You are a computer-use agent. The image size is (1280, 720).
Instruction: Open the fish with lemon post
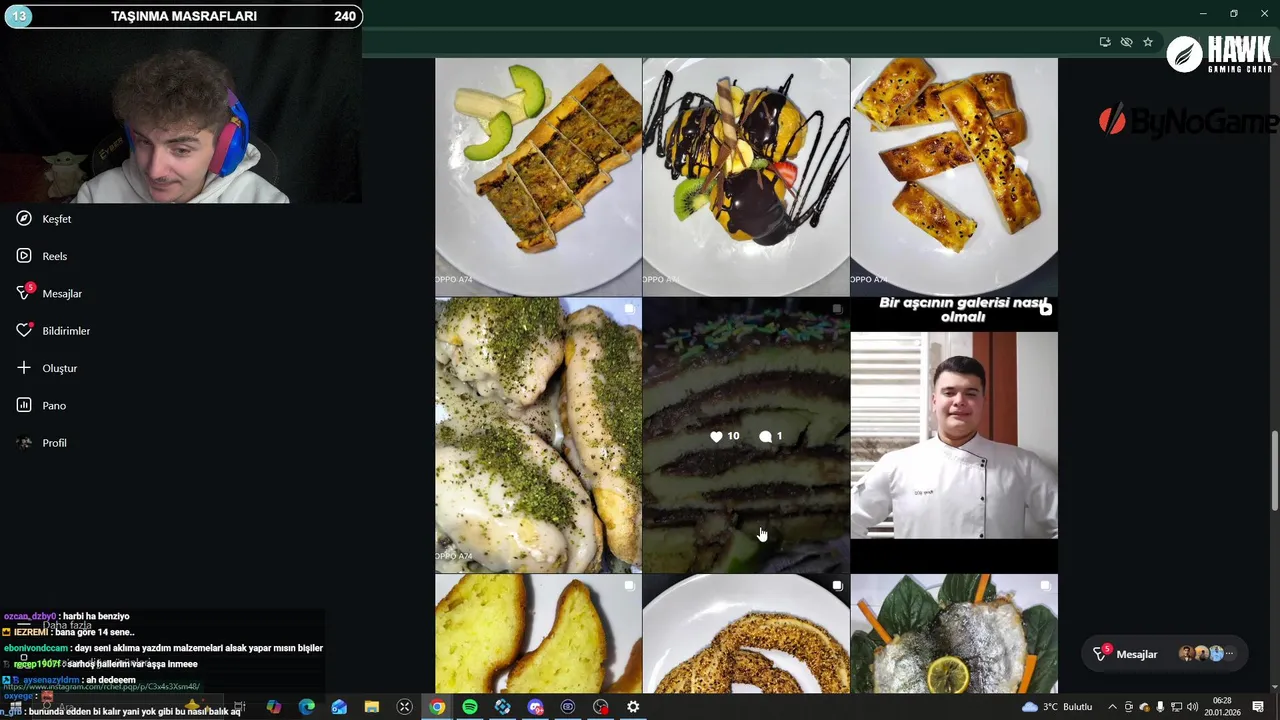(x=954, y=634)
